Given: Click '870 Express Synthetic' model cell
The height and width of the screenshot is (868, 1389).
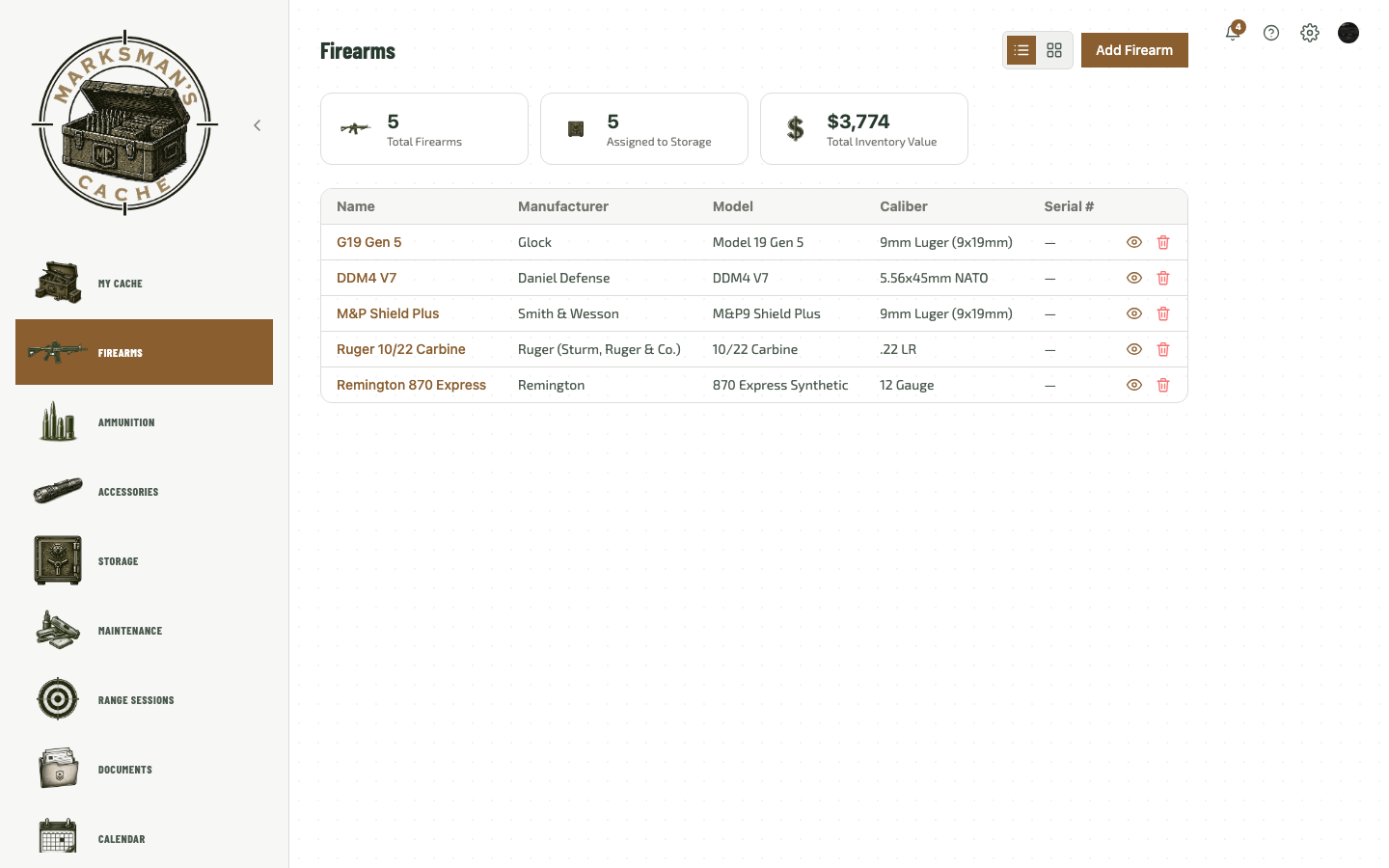Looking at the screenshot, I should (x=780, y=385).
